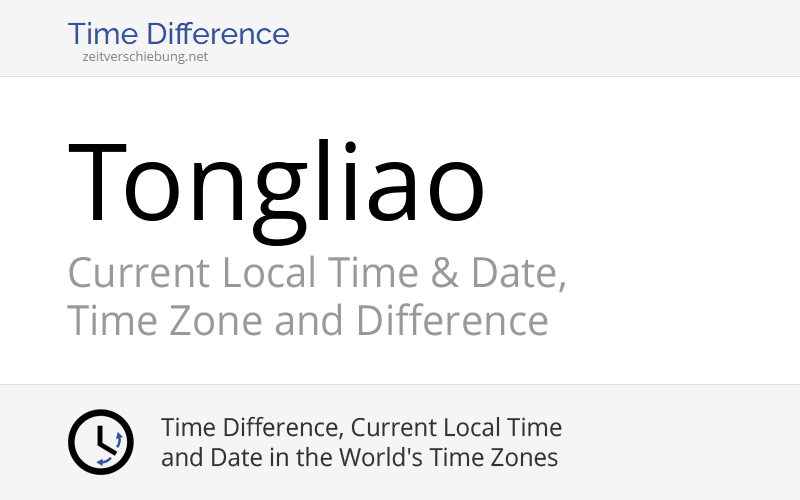
Task: Click the clock hands inside the round icon
Action: (x=105, y=440)
